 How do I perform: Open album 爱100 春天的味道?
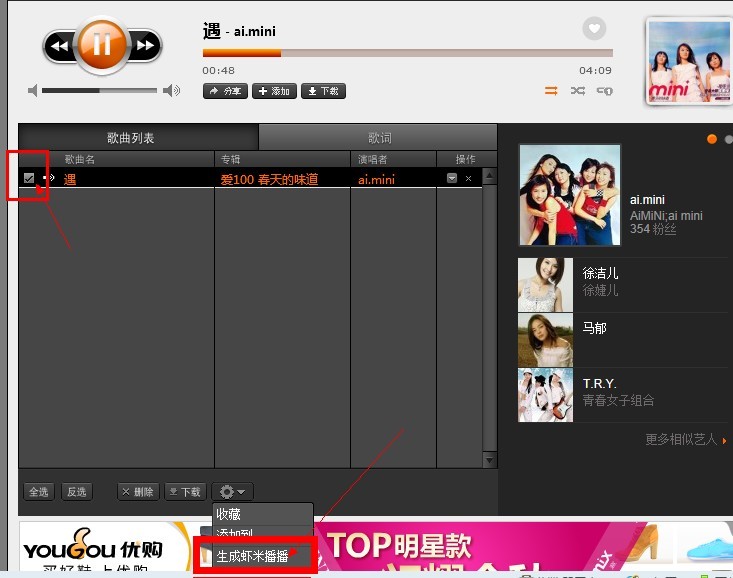[269, 179]
